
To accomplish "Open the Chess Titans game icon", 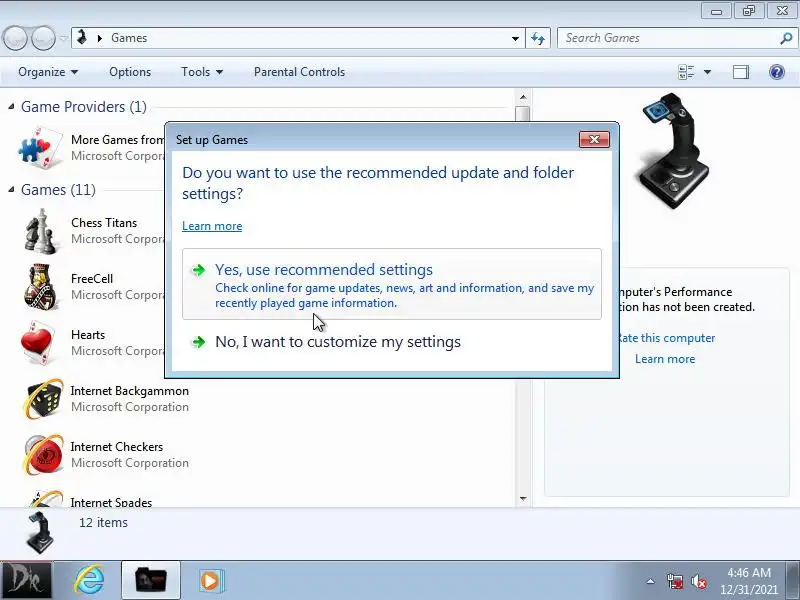I will point(40,231).
